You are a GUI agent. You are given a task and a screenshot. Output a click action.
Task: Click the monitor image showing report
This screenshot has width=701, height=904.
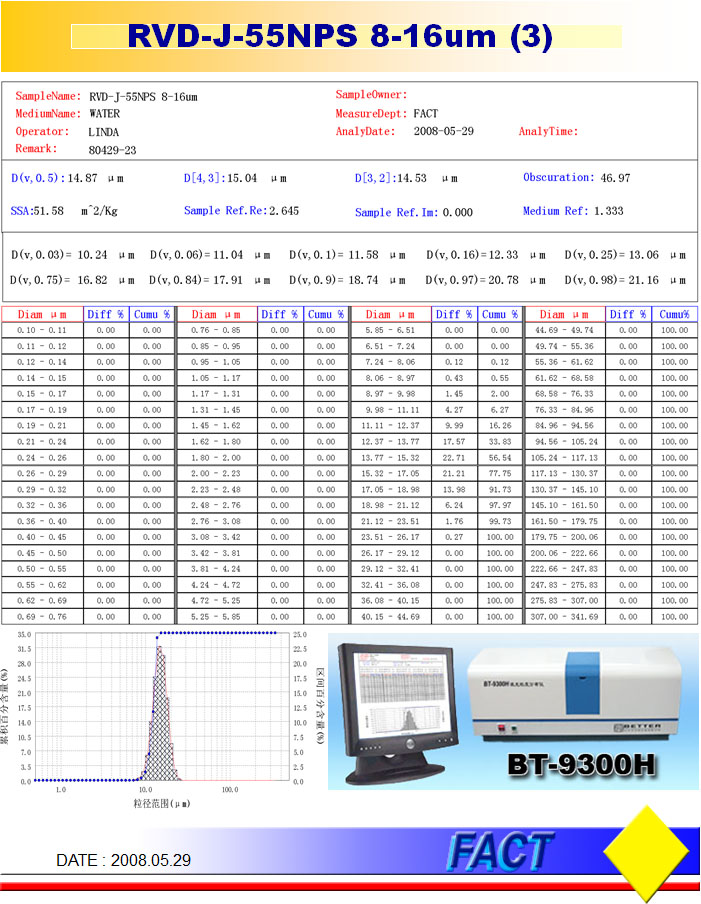398,714
